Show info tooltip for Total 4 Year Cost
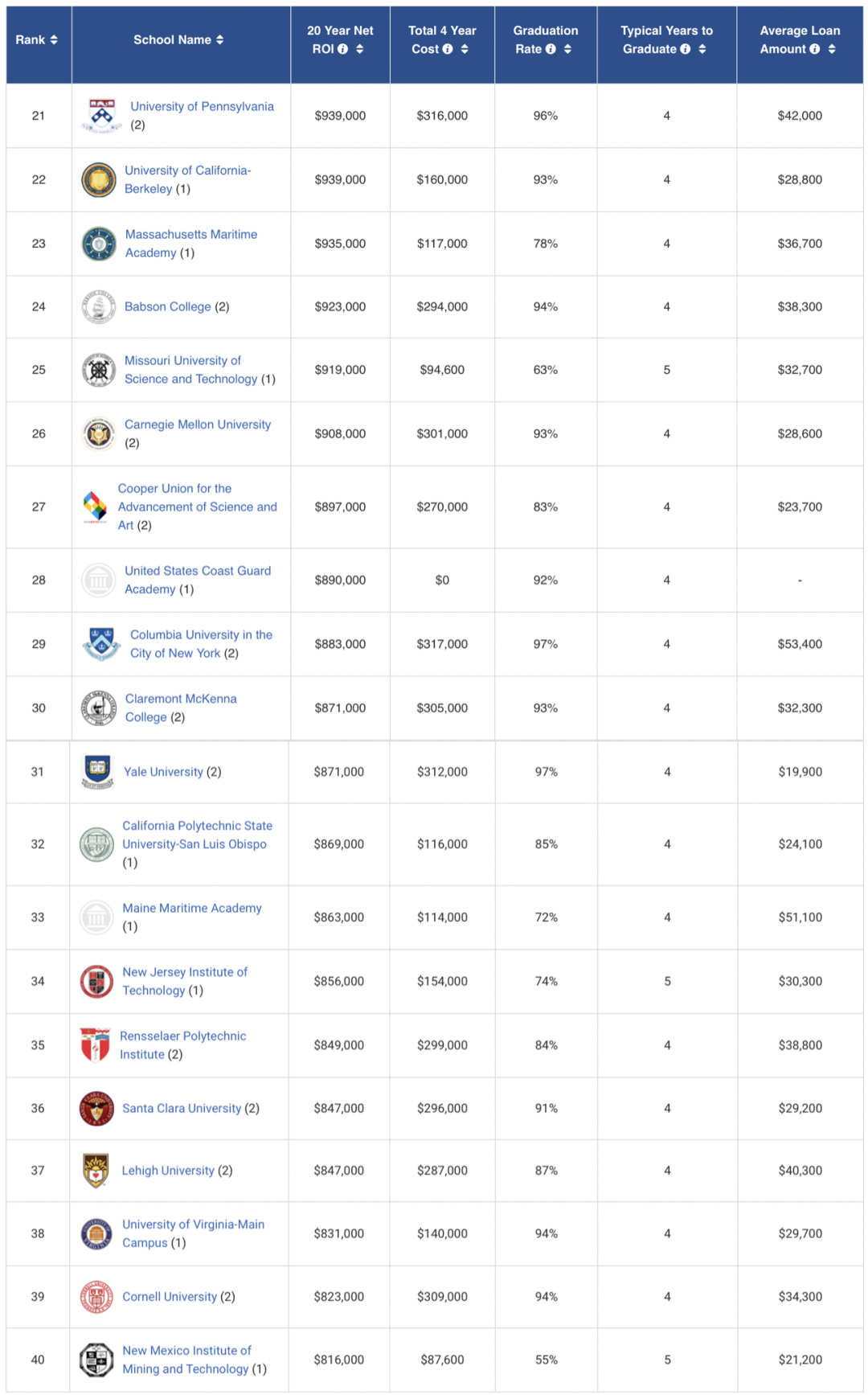This screenshot has height=1395, width=868. (448, 49)
